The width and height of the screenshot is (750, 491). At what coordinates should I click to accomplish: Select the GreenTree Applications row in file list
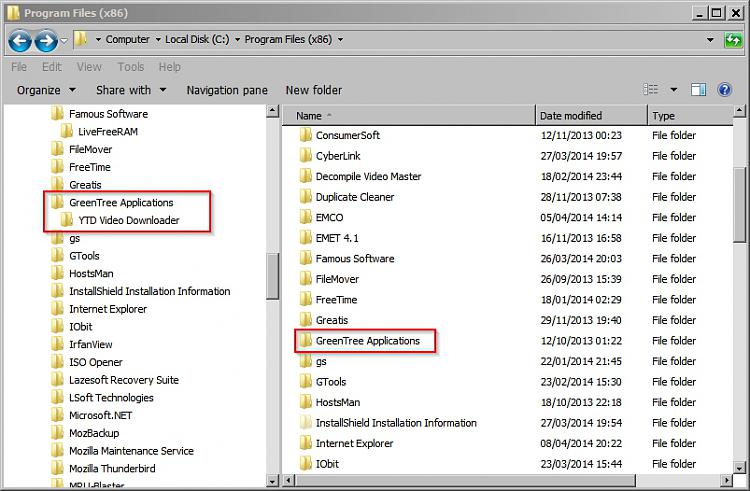(x=507, y=341)
